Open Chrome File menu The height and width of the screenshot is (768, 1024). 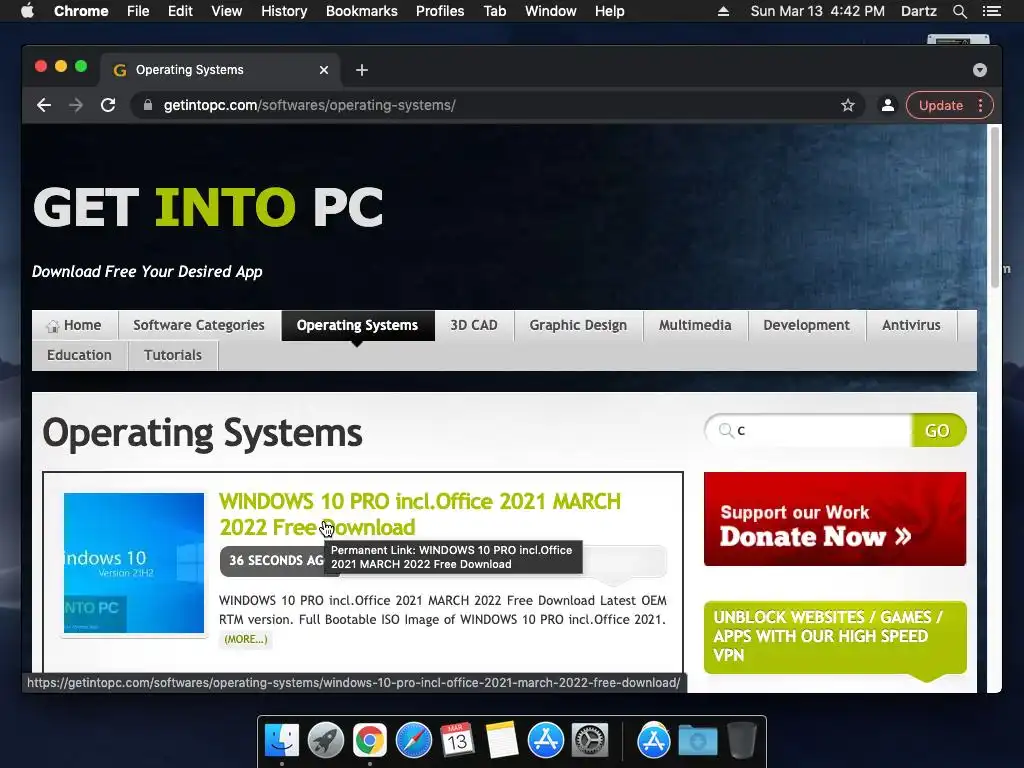(x=138, y=11)
